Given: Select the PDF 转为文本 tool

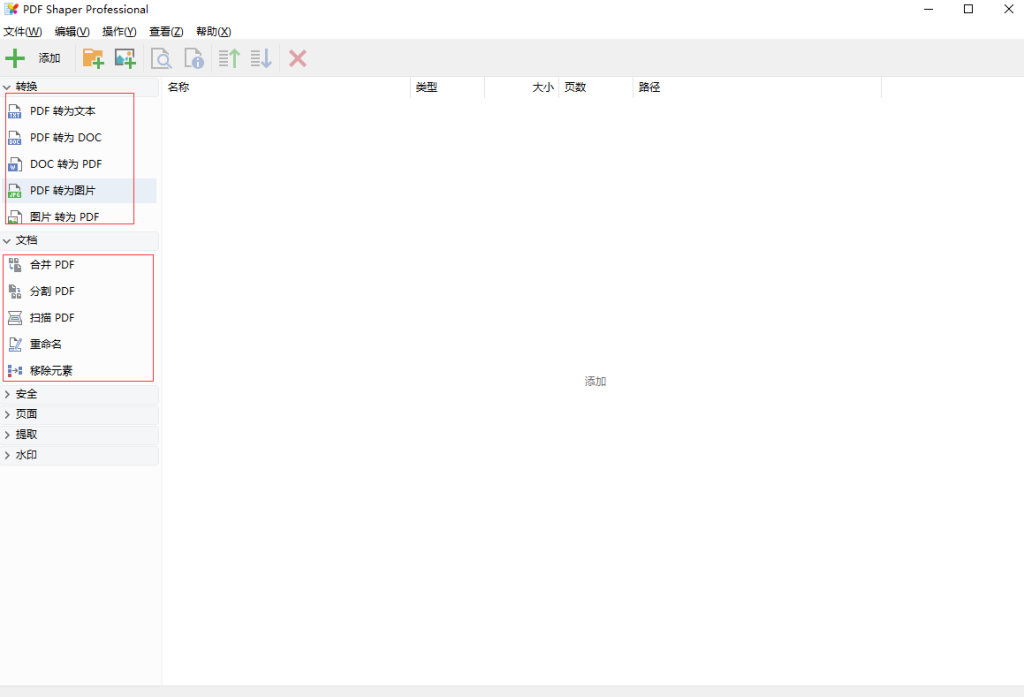Looking at the screenshot, I should (64, 110).
